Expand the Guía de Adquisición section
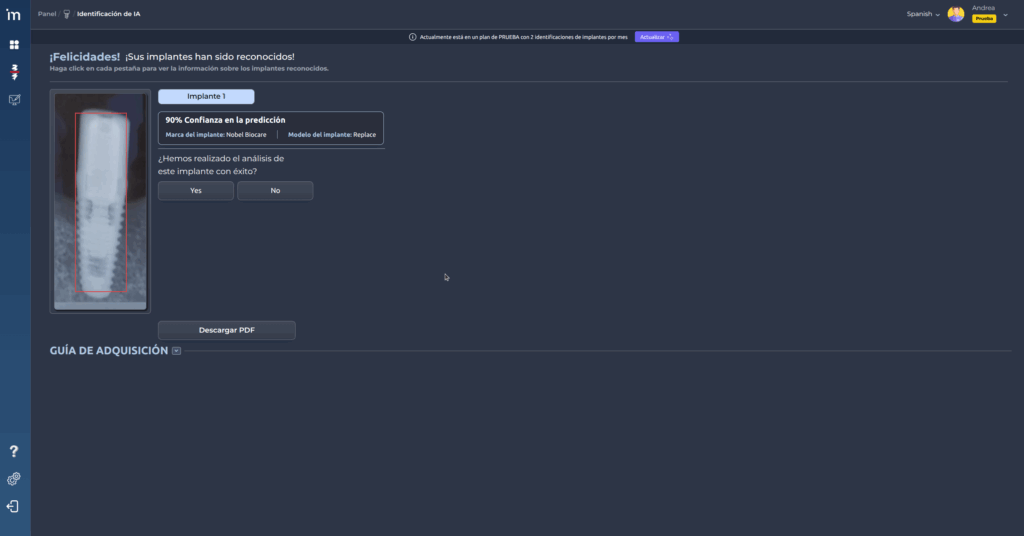Viewport: 1024px width, 536px height. tap(176, 351)
